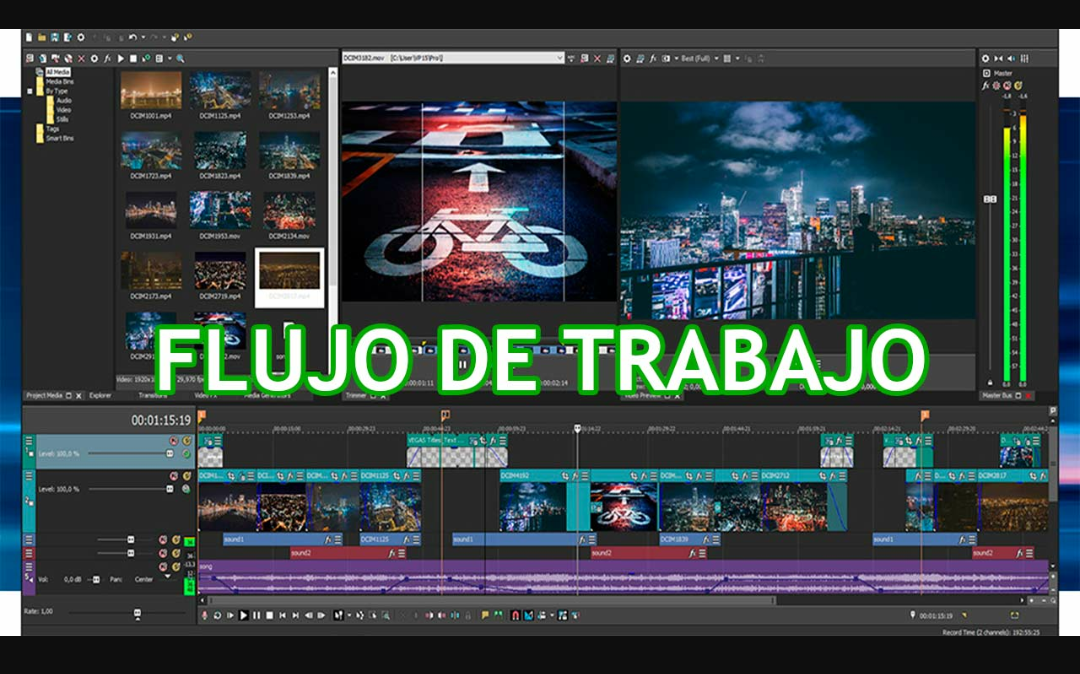Switch to the Explorer tab
The height and width of the screenshot is (674, 1080).
100,396
